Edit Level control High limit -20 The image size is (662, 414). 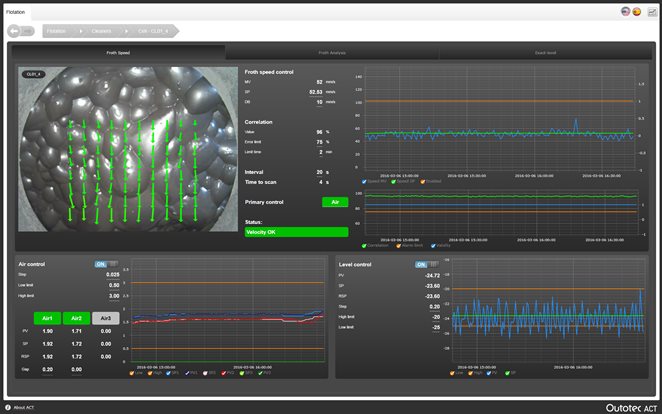tap(436, 317)
